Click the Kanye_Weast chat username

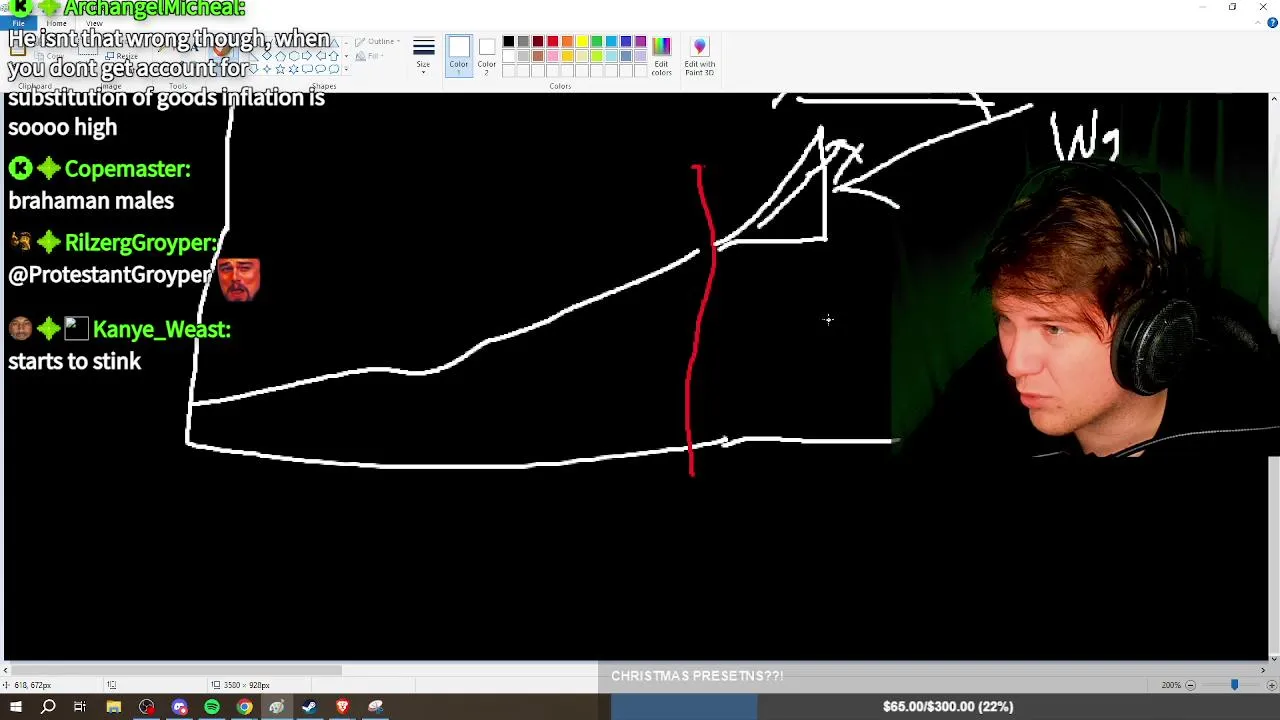[161, 329]
